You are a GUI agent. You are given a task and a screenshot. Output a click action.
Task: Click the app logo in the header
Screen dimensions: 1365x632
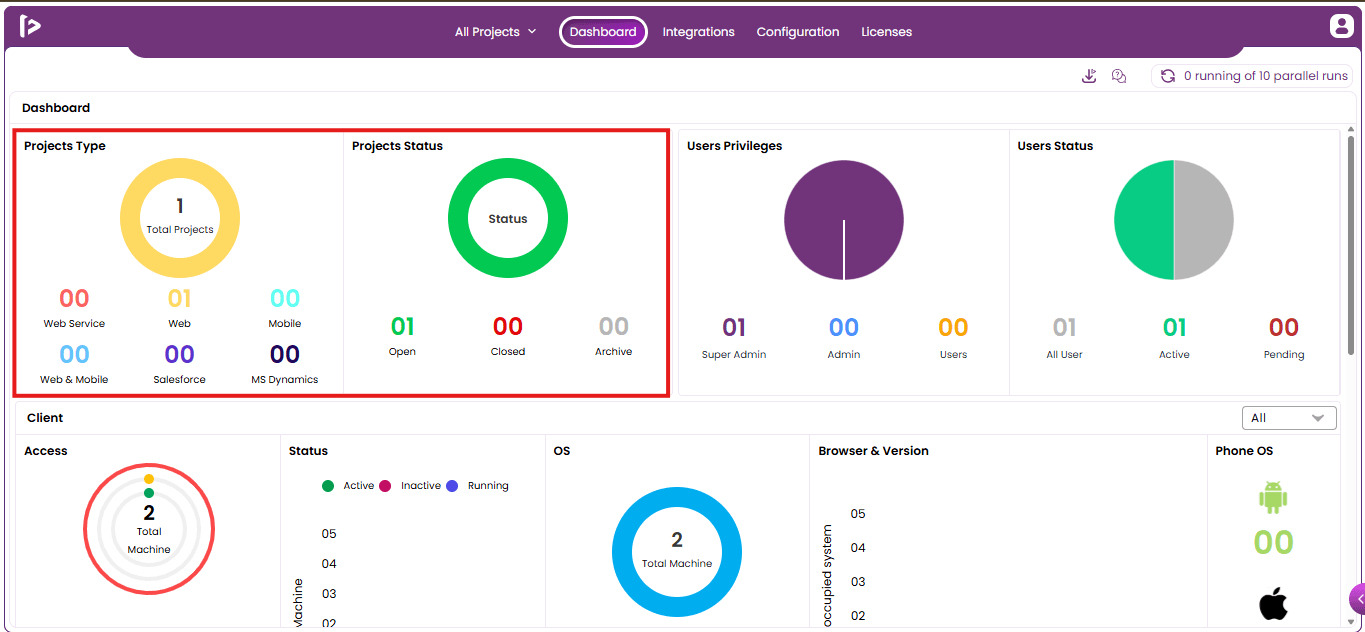pyautogui.click(x=30, y=27)
